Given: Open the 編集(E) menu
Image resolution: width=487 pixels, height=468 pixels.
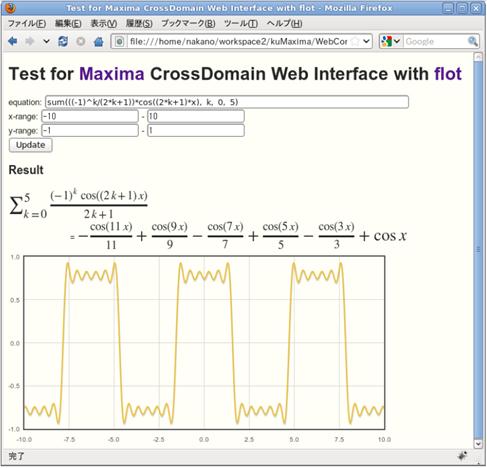Looking at the screenshot, I should [x=68, y=24].
